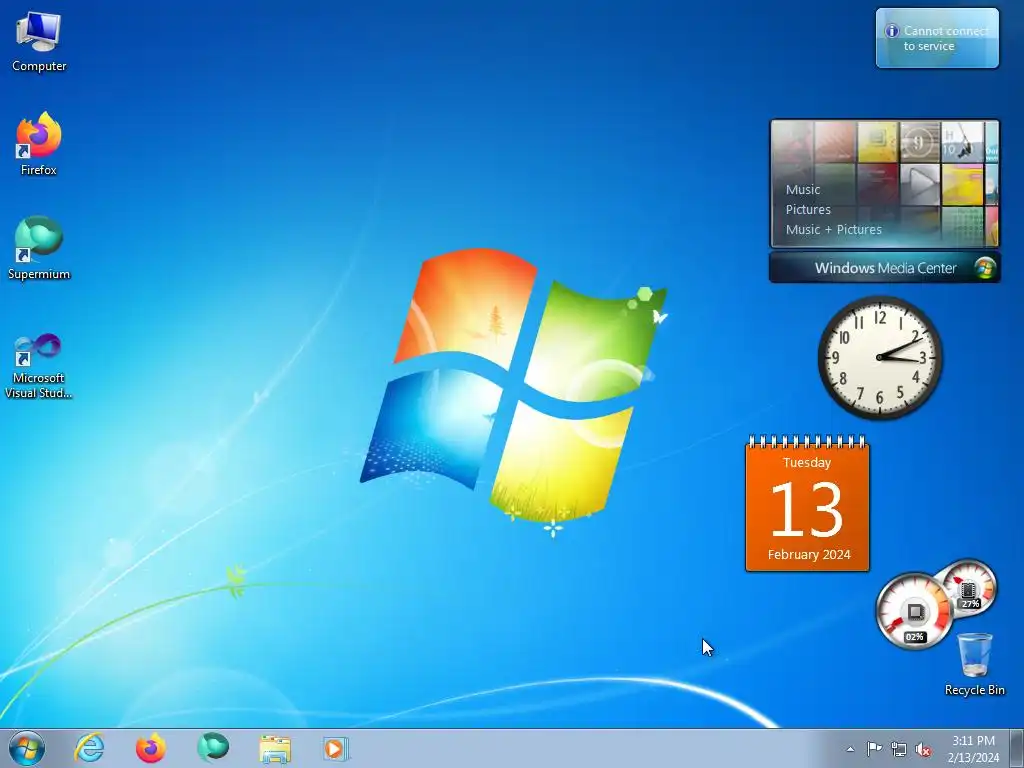
Task: Select the Recycle Bin icon
Action: (x=974, y=664)
